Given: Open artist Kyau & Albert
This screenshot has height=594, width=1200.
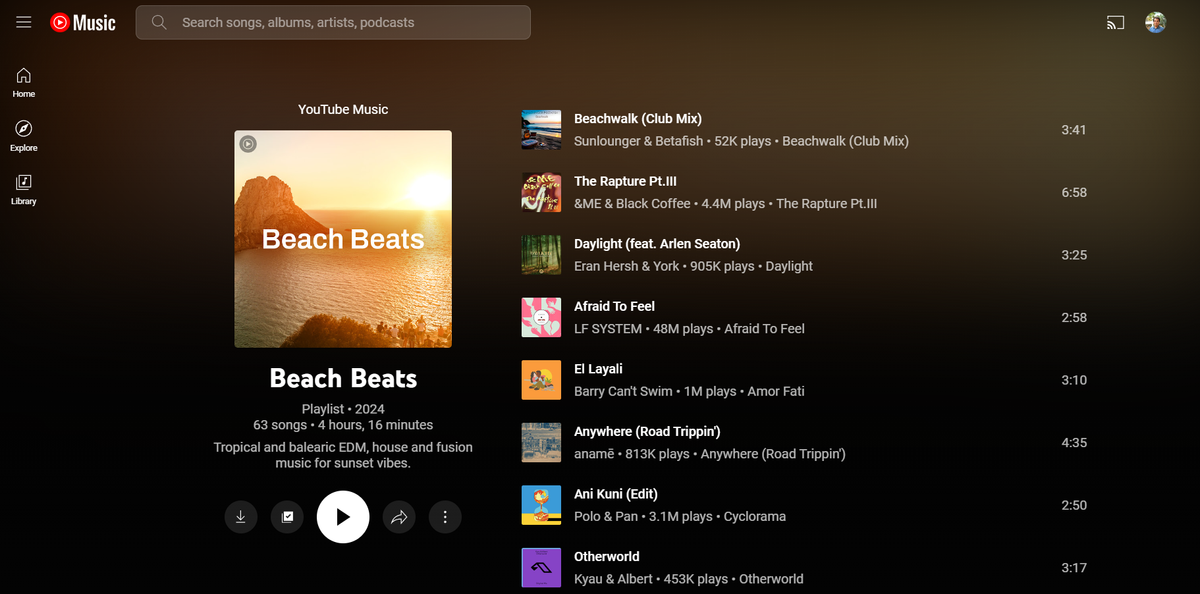Looking at the screenshot, I should [x=613, y=579].
